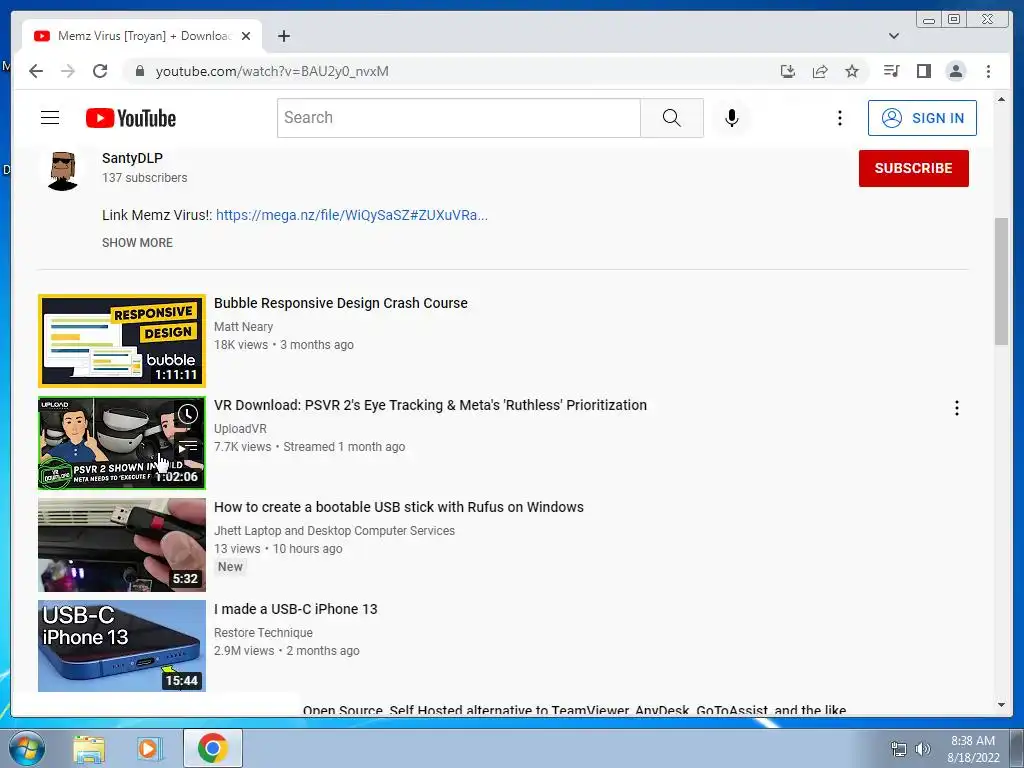Click Jhett Laptop and Desktop Computer Services
This screenshot has height=768, width=1024.
coord(334,530)
